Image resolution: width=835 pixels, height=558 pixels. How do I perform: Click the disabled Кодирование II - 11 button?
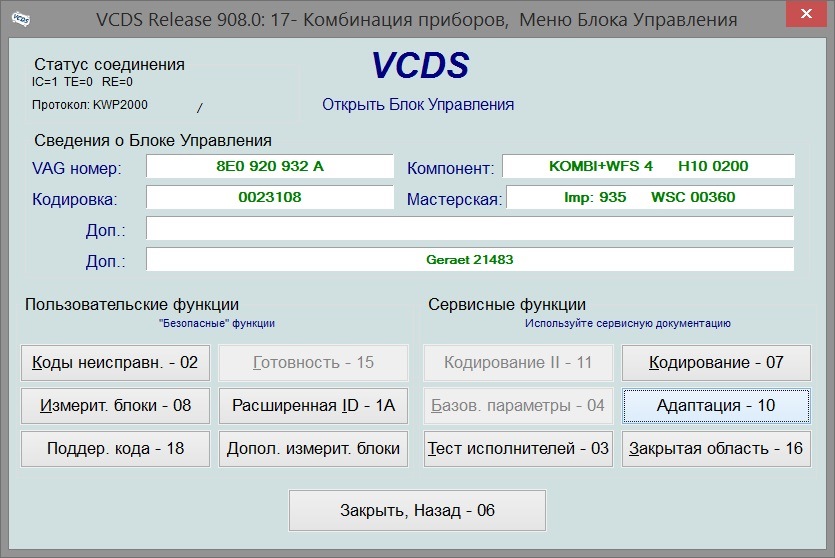pos(518,363)
